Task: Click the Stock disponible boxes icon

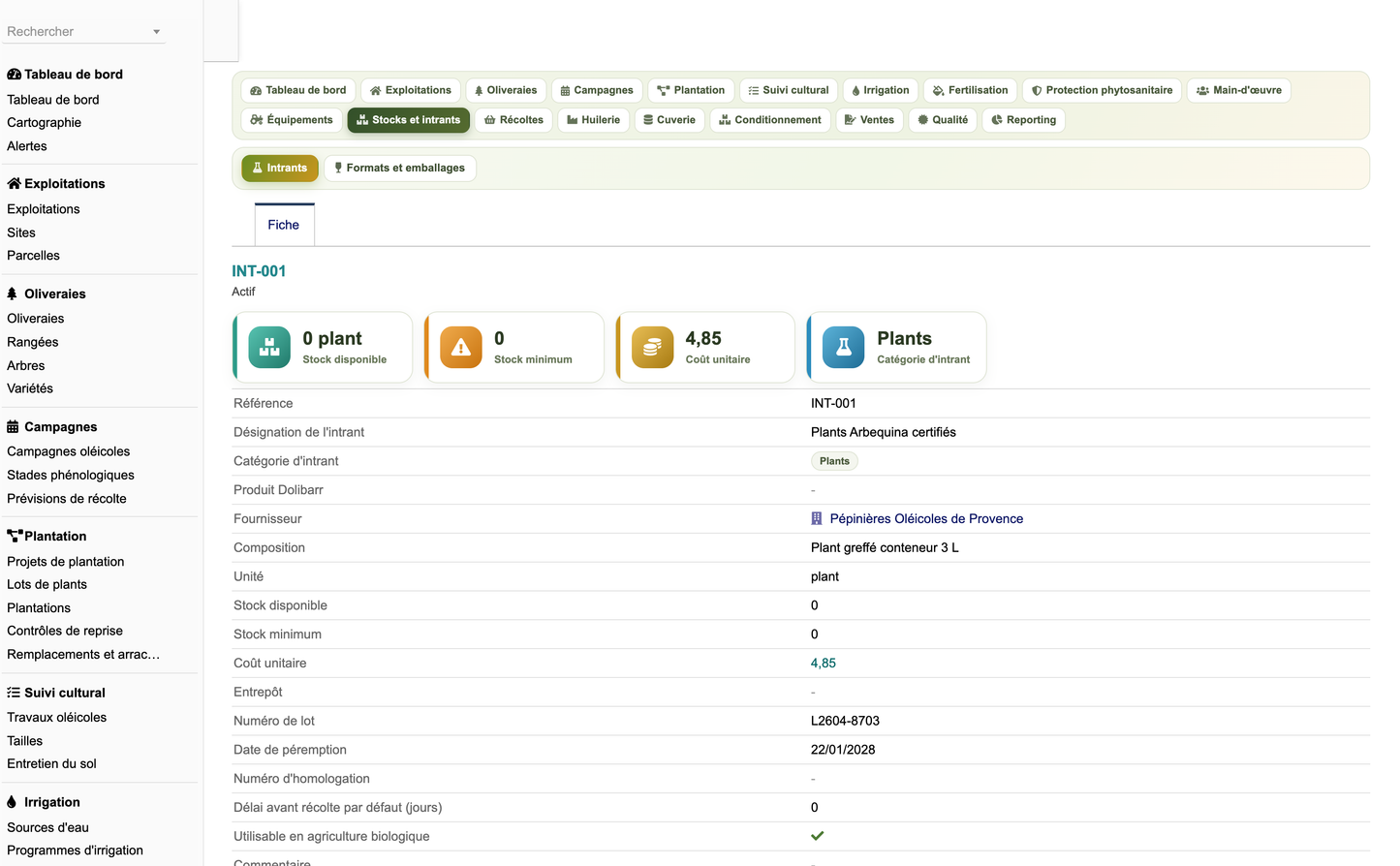Action: tap(269, 347)
